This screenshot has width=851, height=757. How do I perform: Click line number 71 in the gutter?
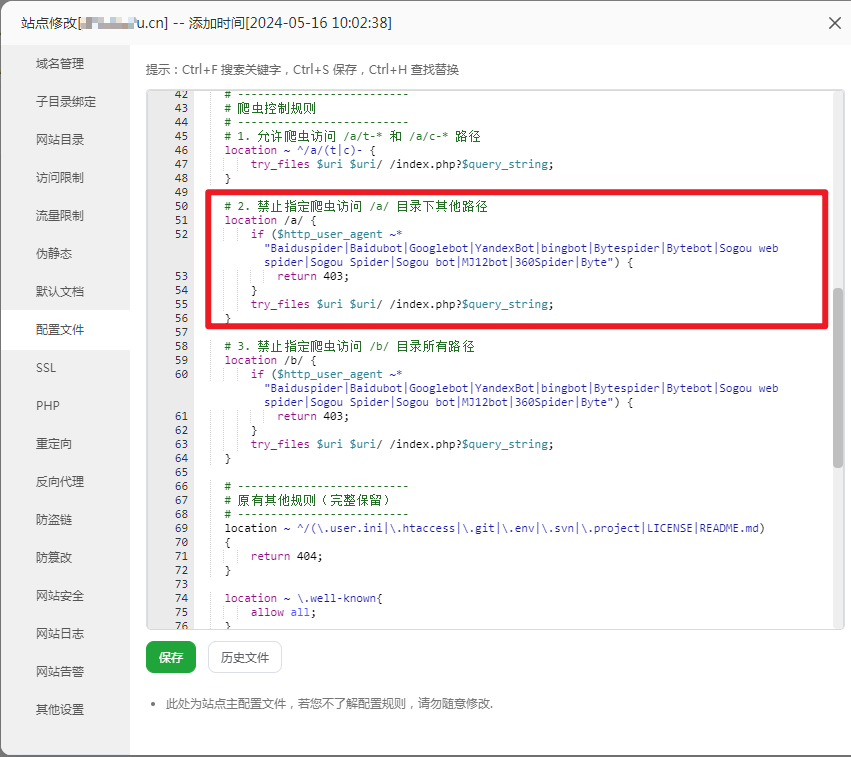[x=181, y=556]
